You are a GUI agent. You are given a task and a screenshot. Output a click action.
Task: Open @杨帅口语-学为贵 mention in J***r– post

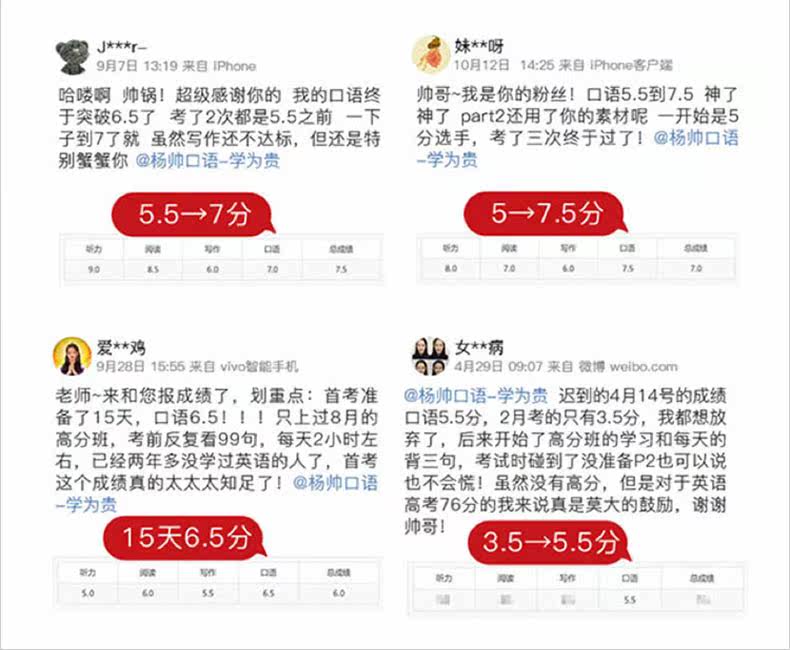[208, 161]
